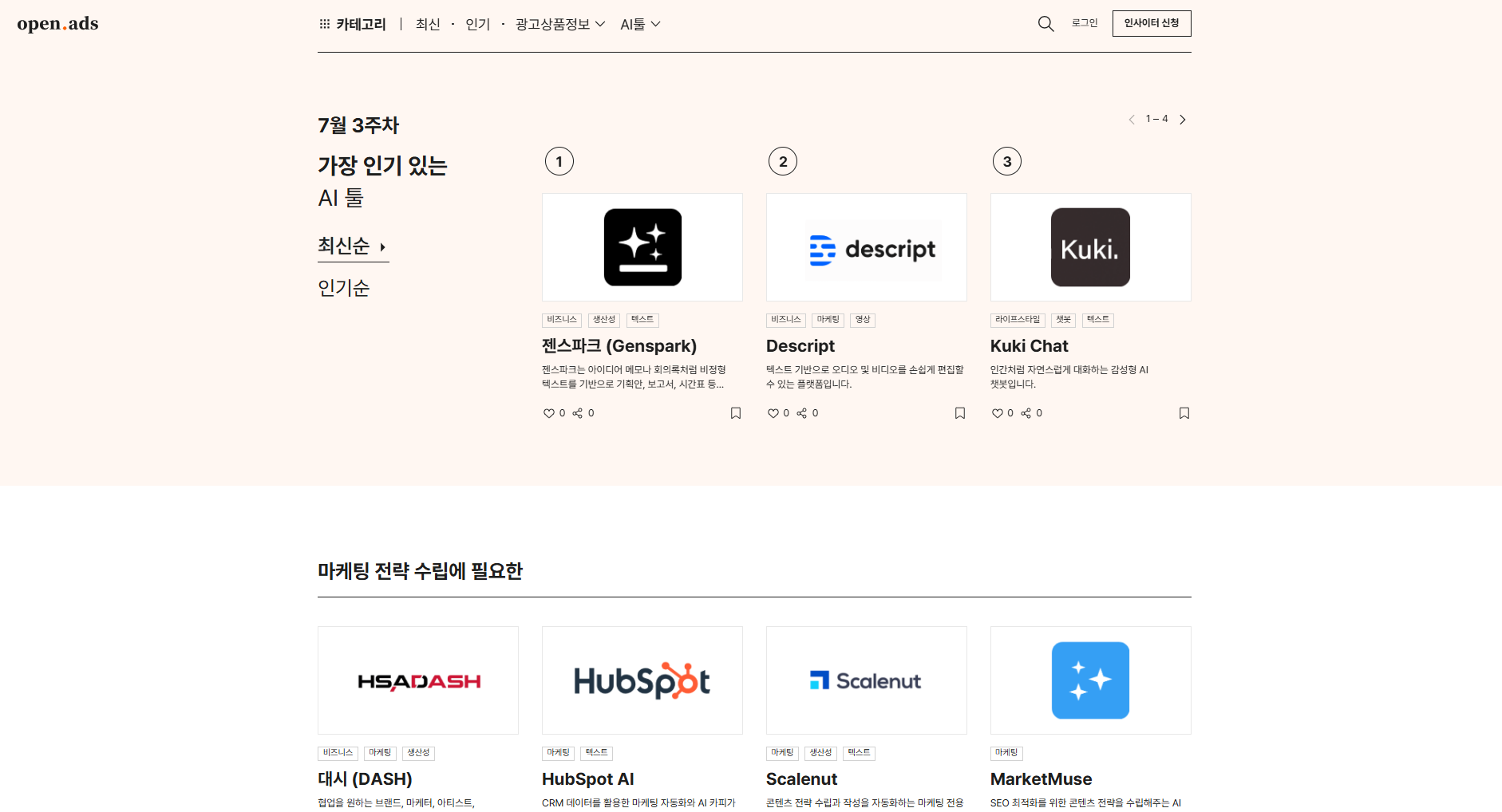Click 마케팅 tag on MarketMuse card
This screenshot has width=1502, height=812.
(x=1006, y=753)
